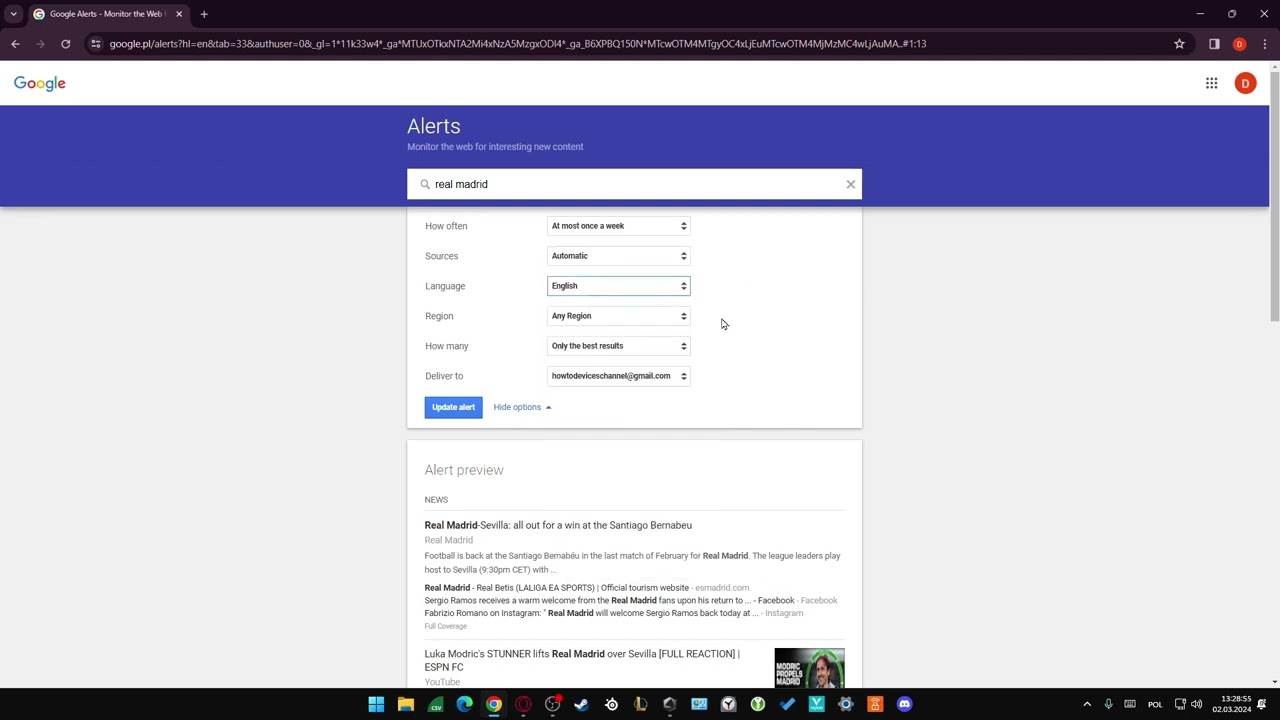Toggle the browser side panel

click(x=1214, y=44)
